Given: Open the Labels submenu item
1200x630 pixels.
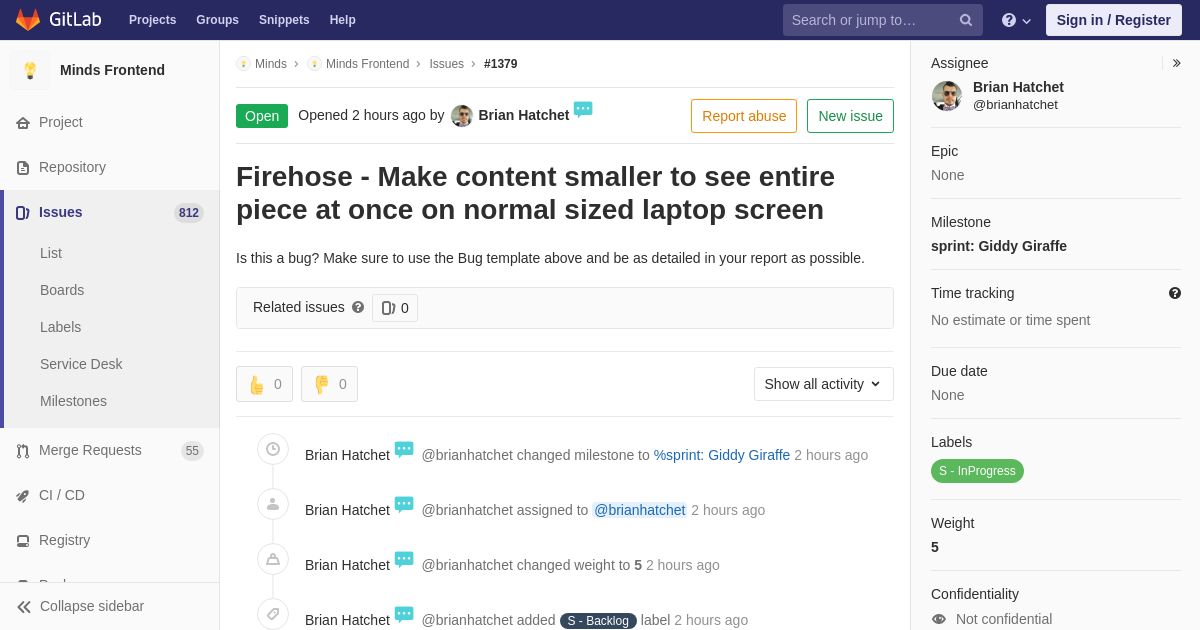Looking at the screenshot, I should (x=60, y=327).
